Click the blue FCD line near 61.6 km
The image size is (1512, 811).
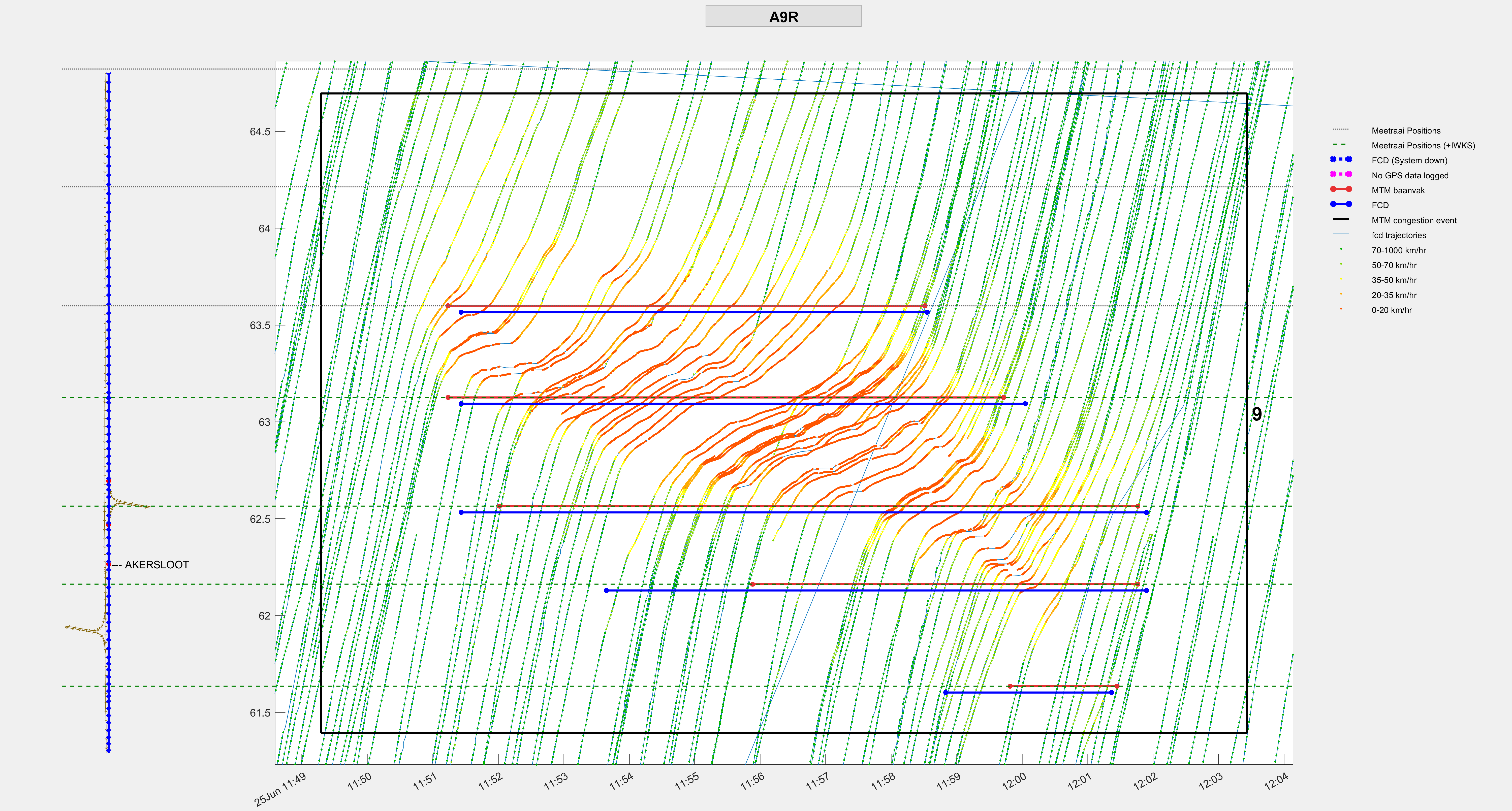(x=1028, y=692)
